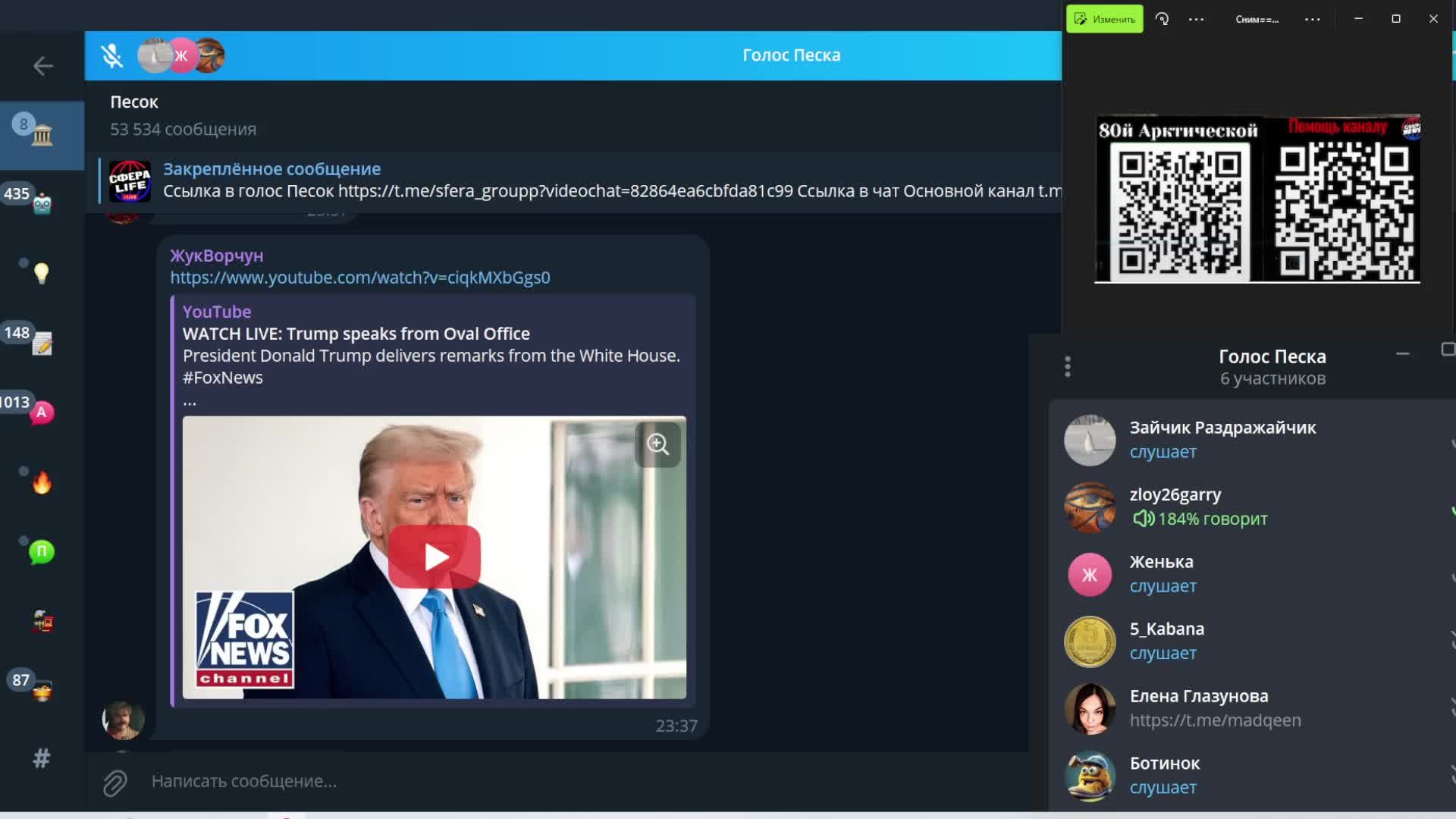Select participant Ботинок
This screenshot has height=819, width=1456.
click(1251, 775)
